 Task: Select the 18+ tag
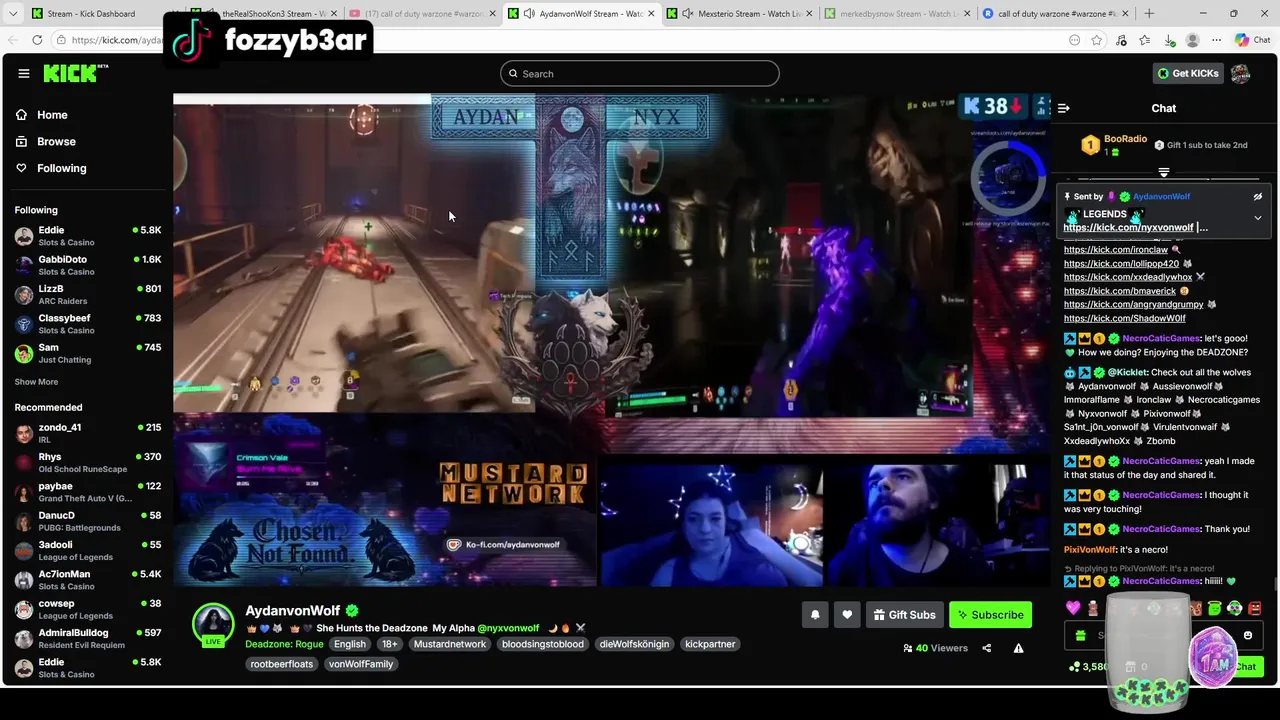[389, 644]
